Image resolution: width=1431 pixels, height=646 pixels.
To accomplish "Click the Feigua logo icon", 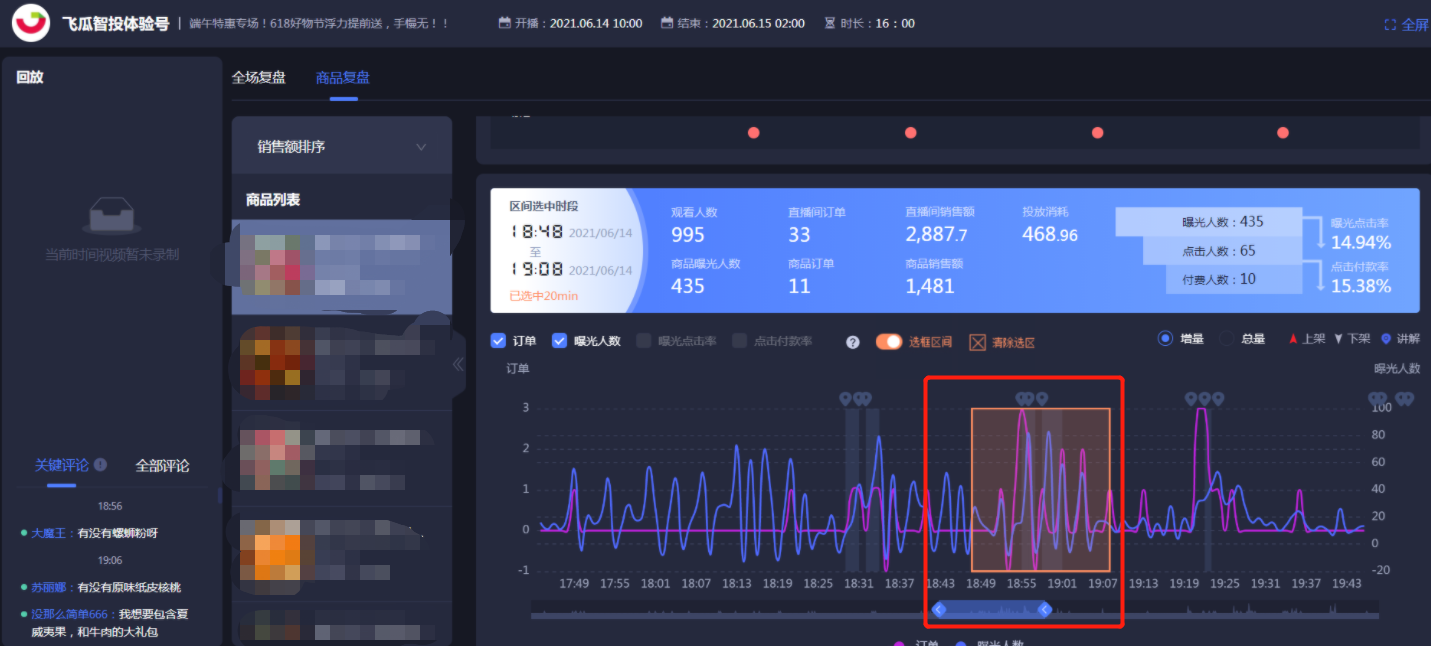I will point(31,23).
